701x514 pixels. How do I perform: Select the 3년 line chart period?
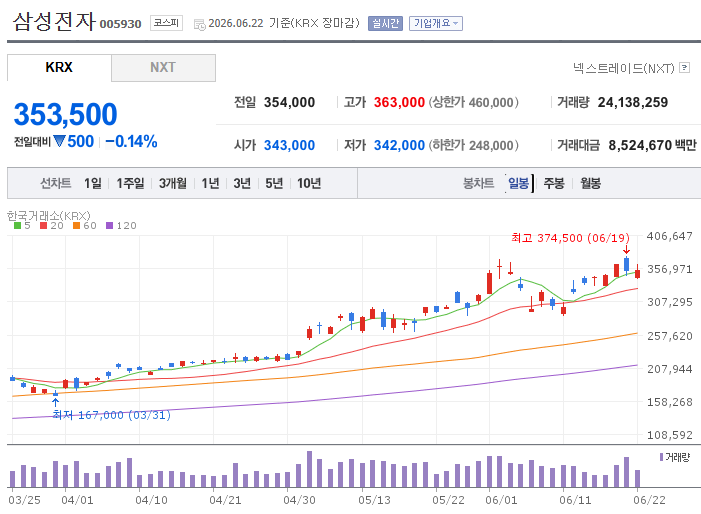point(242,183)
